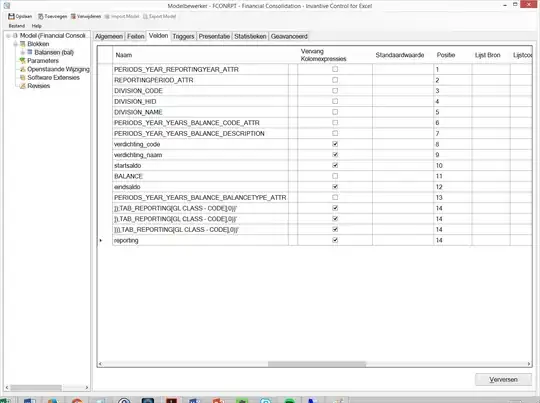Image resolution: width=540 pixels, height=403 pixels.
Task: Collapse the Model (Financial Consol.) tree node
Action: click(8, 35)
